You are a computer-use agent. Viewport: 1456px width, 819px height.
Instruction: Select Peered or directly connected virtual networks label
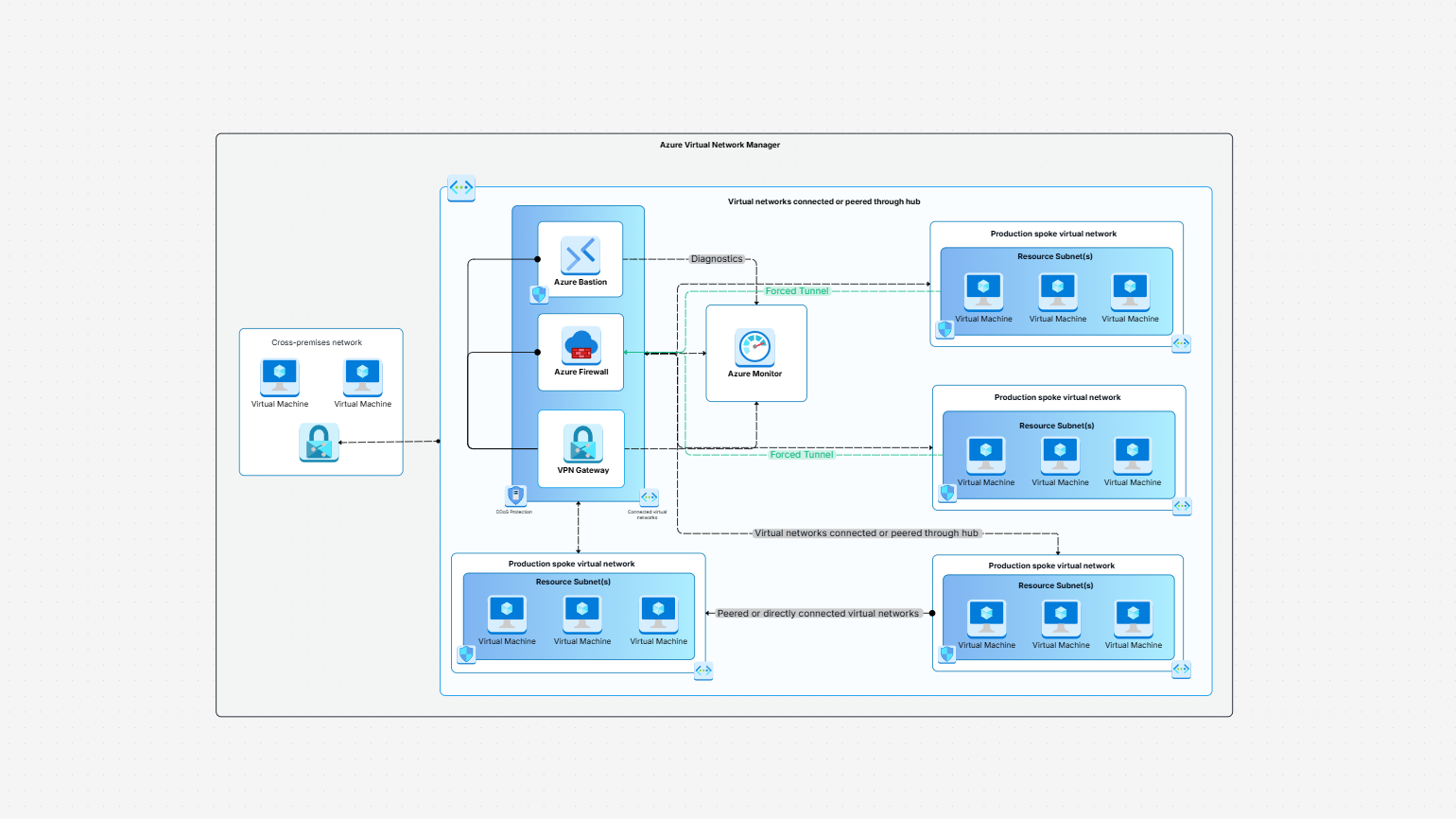point(818,614)
